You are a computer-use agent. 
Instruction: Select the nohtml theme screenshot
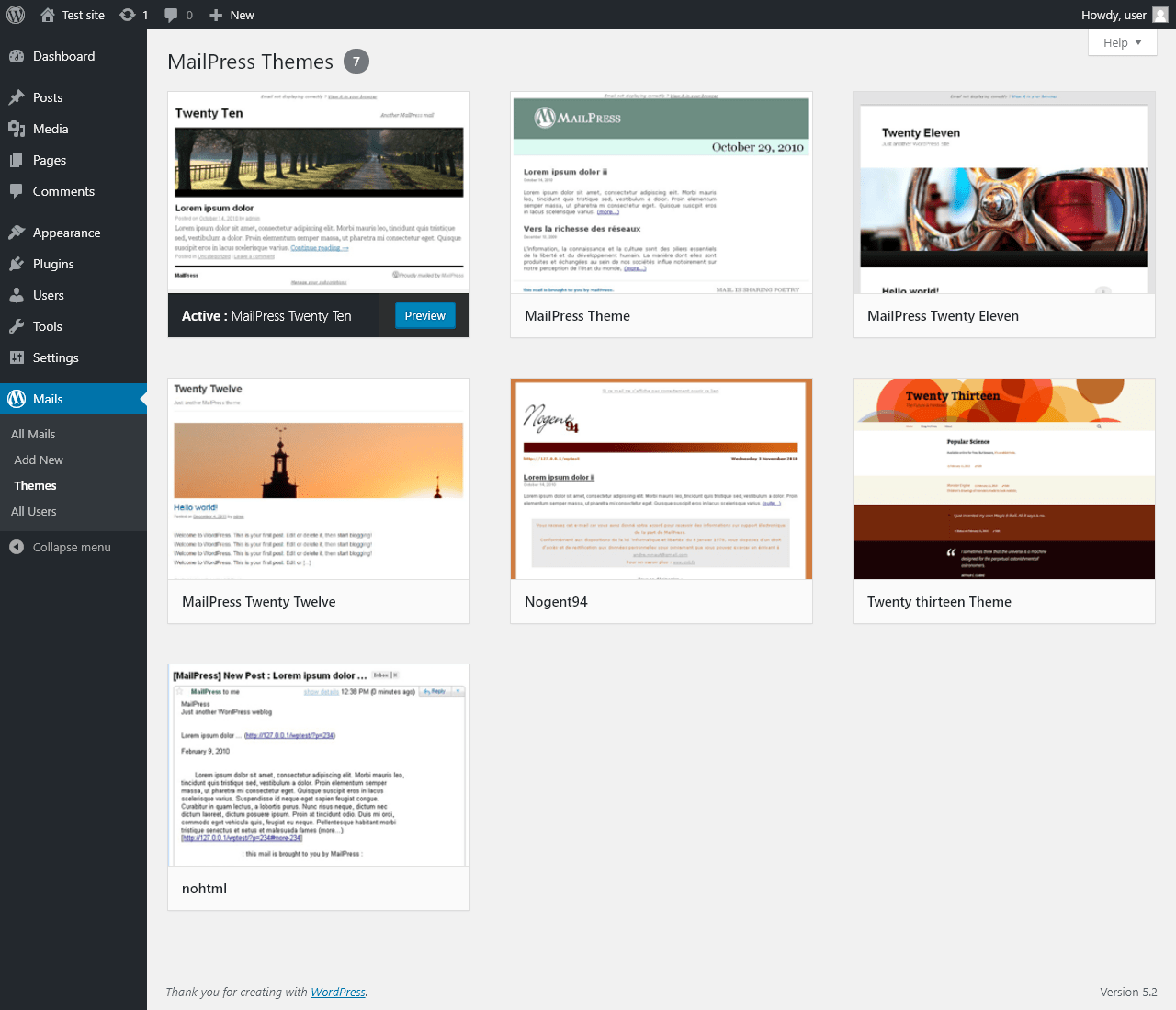pos(319,766)
